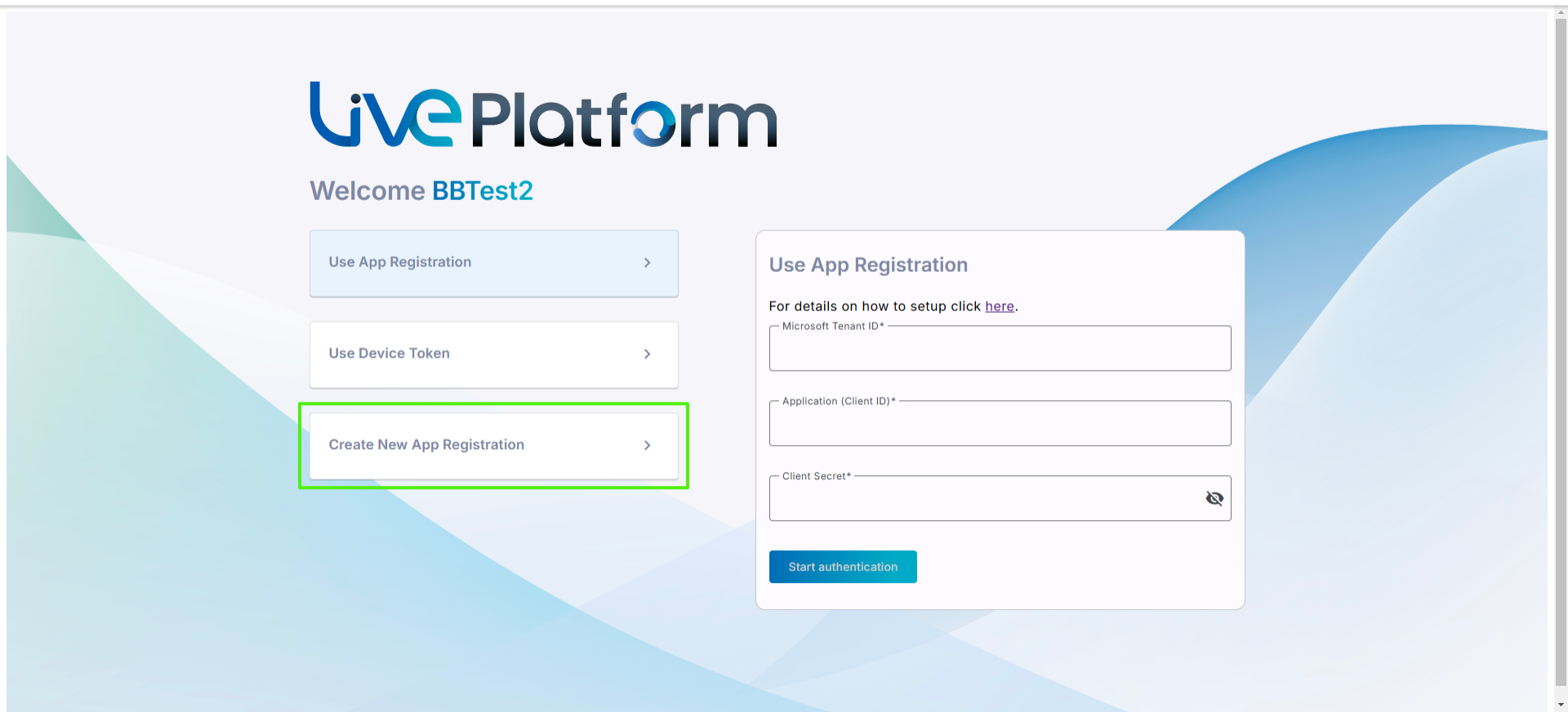The width and height of the screenshot is (1568, 712).
Task: Focus the Client Secret input field
Action: tap(980, 500)
